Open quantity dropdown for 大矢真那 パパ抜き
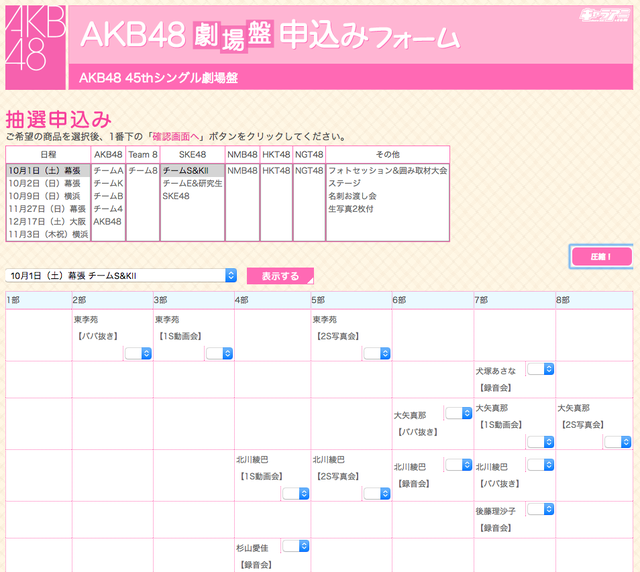 [x=459, y=413]
